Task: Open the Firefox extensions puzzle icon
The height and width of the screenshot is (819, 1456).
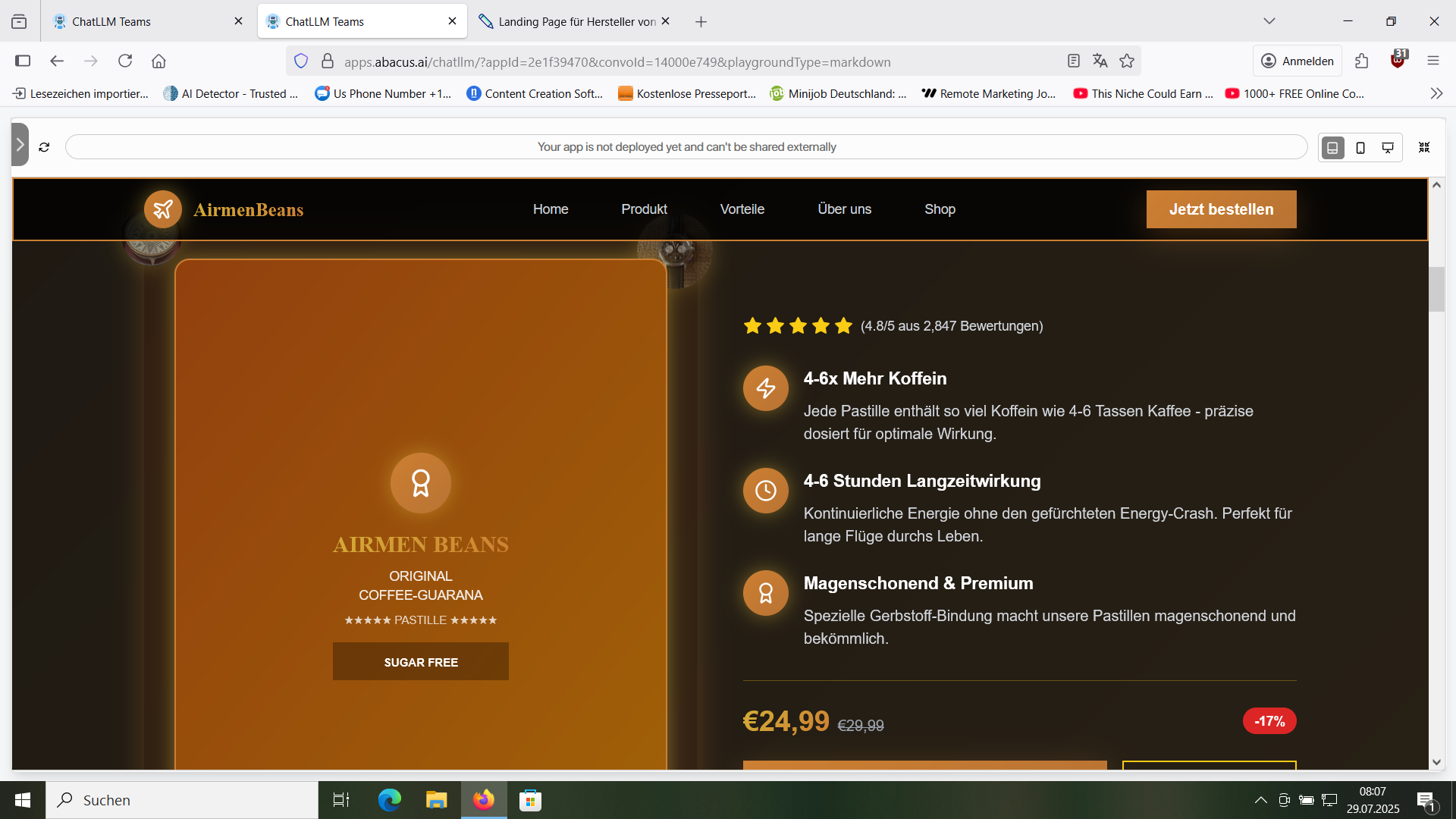Action: [x=1362, y=61]
